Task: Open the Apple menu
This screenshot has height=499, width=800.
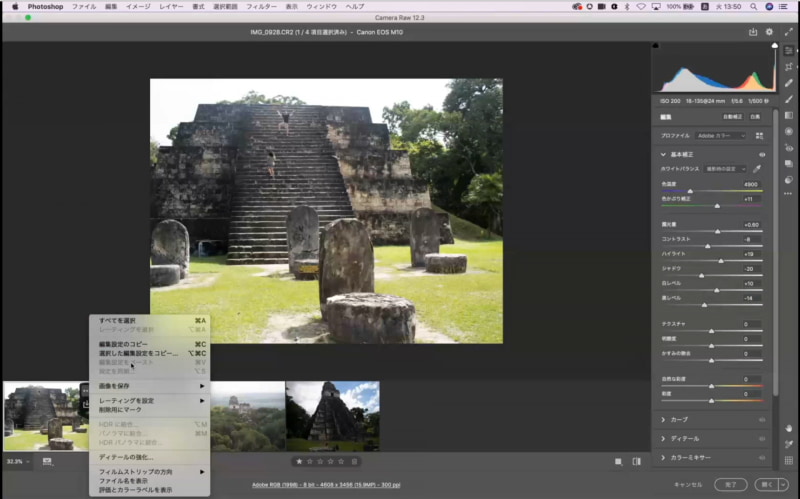Action: point(15,7)
